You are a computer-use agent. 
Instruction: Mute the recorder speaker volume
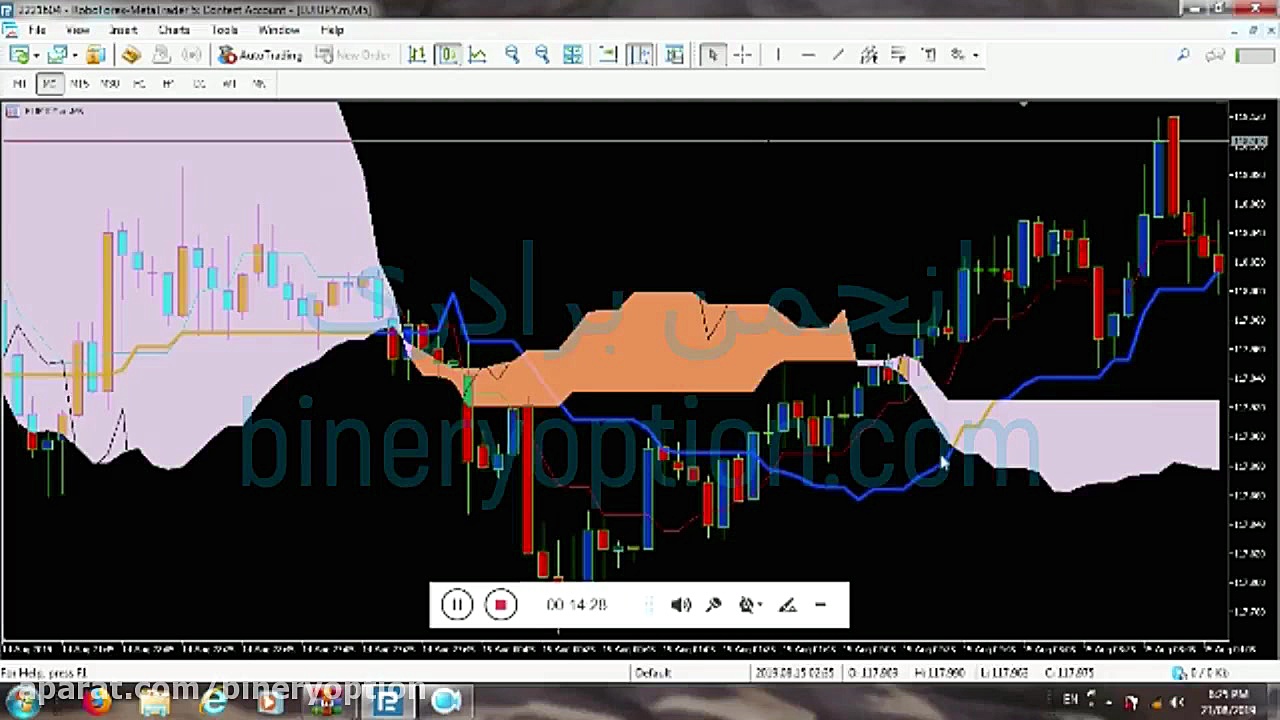(681, 605)
